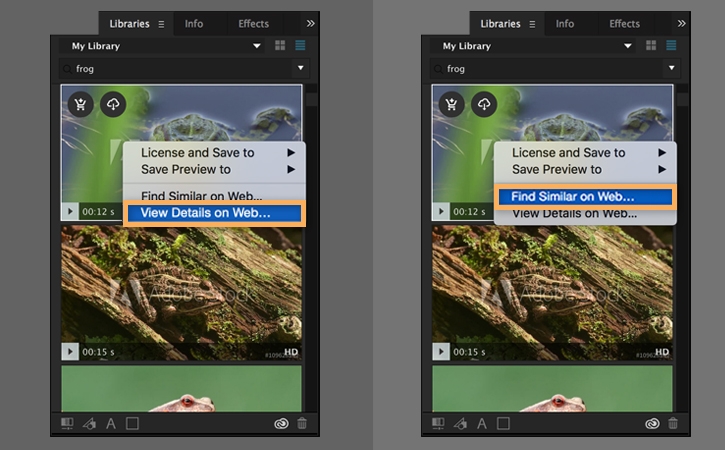
Task: Click the trash delete icon in right panel
Action: click(673, 423)
